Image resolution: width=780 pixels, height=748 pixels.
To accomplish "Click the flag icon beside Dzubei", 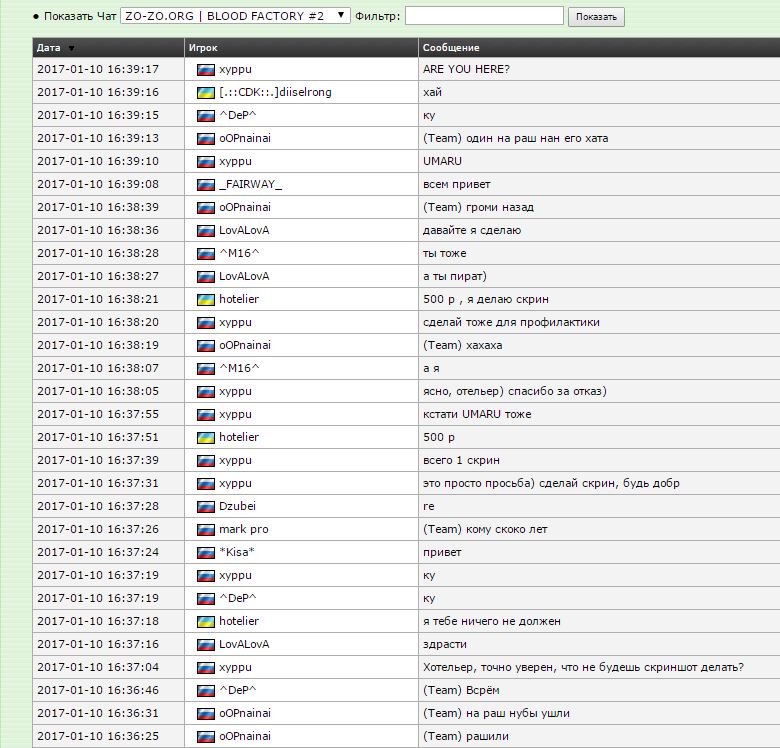I will coord(206,506).
